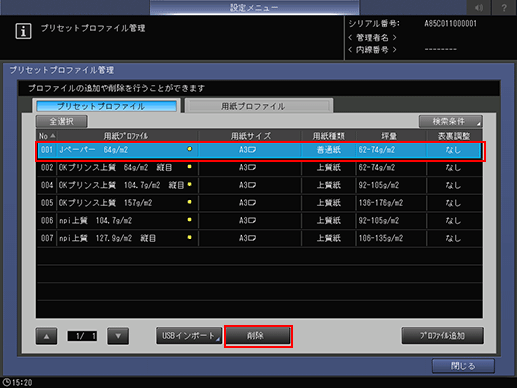
Task: Select row 007 npi上質 127.9g/m2
Action: point(259,238)
